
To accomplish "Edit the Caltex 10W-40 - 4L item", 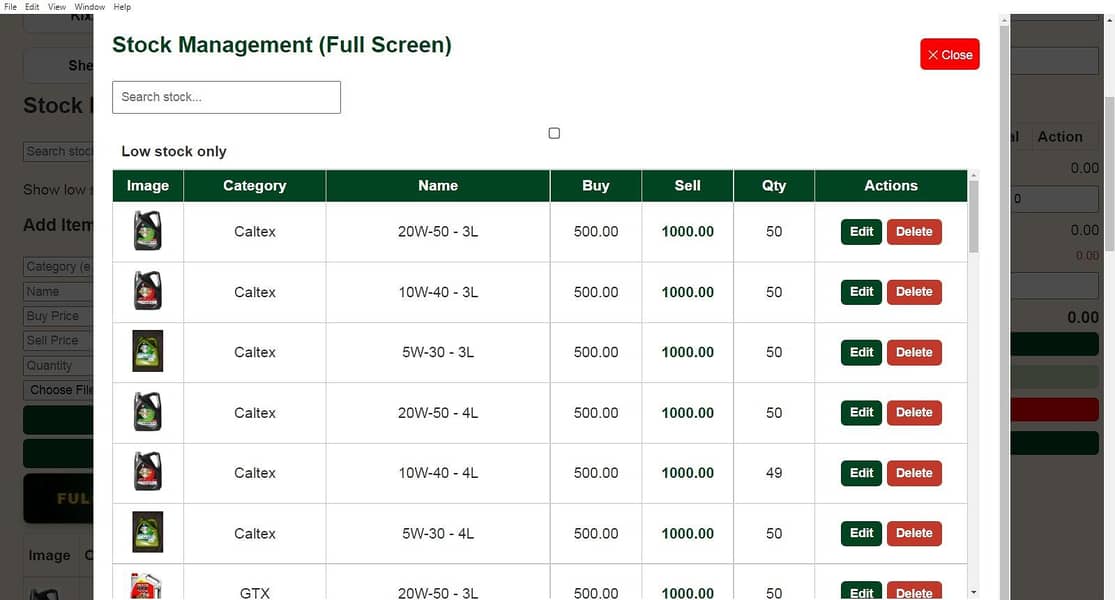I will (861, 473).
